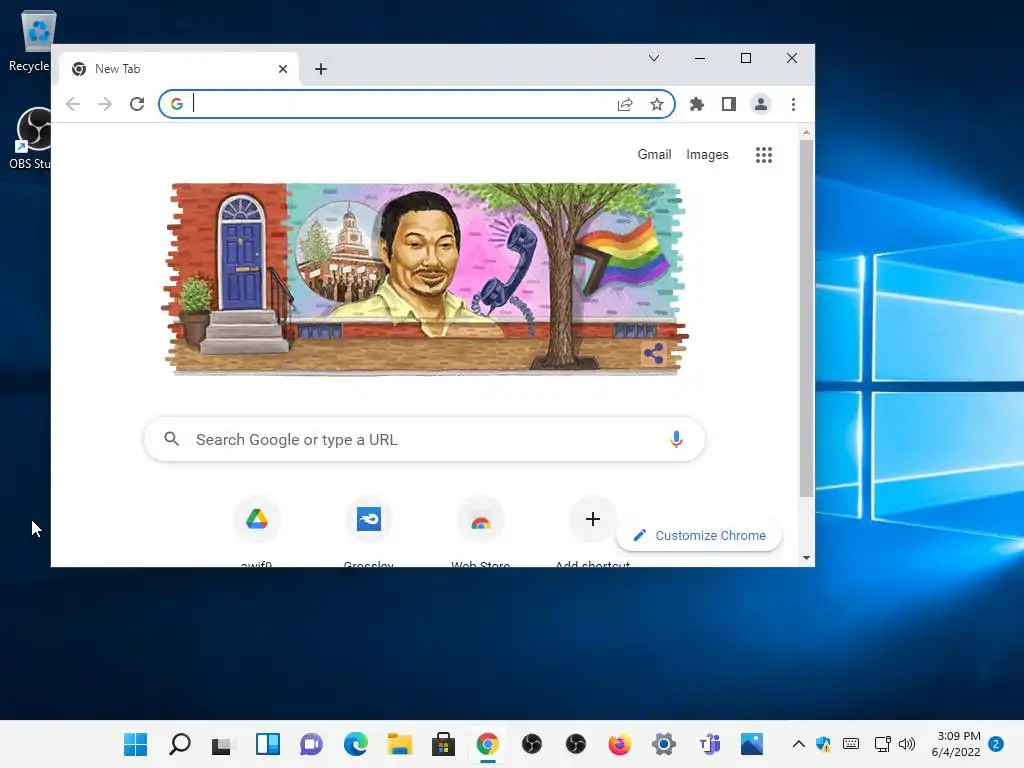Open a new Chrome tab
Image resolution: width=1024 pixels, height=768 pixels.
click(321, 69)
